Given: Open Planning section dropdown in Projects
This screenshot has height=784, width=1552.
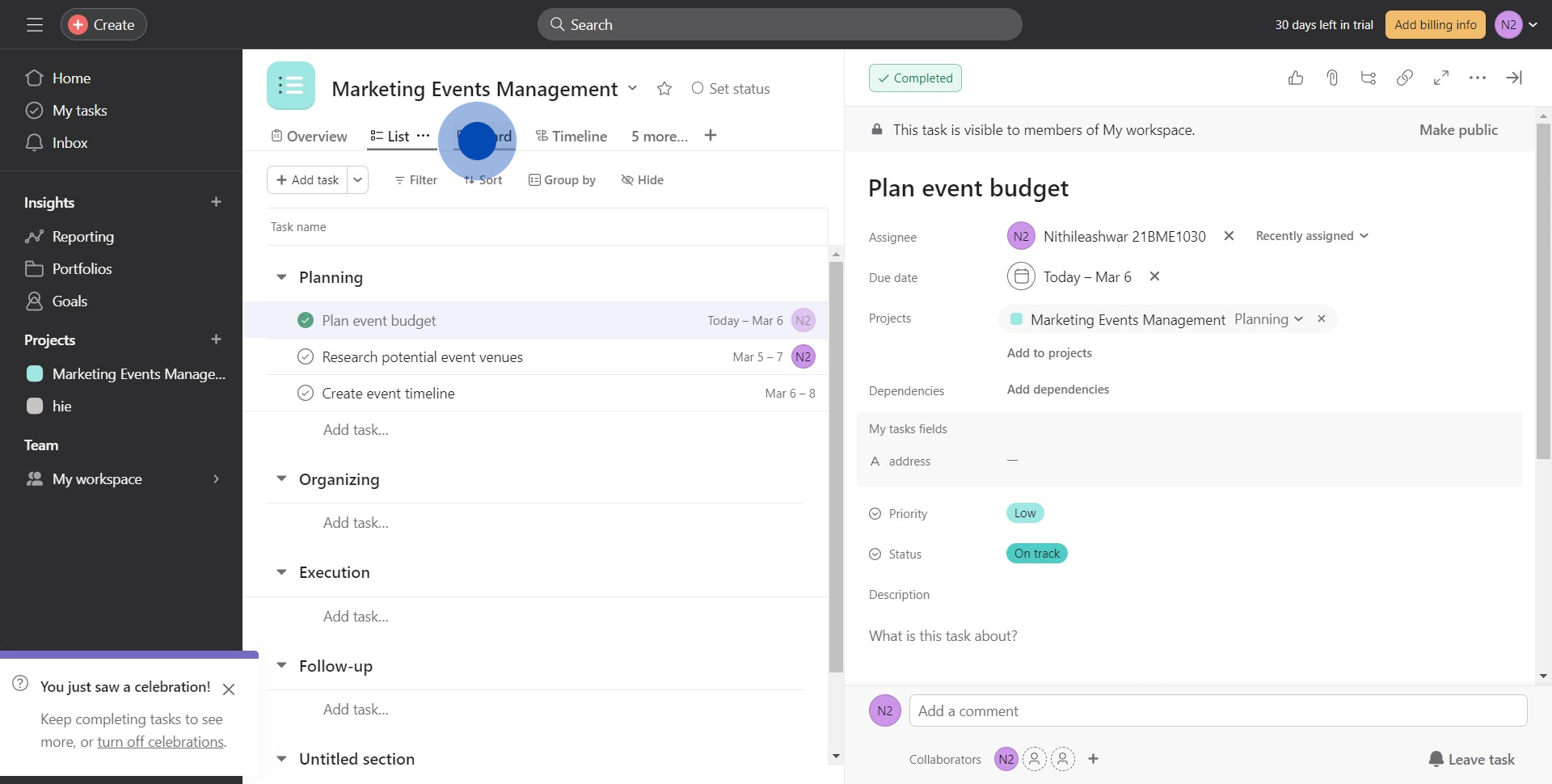Looking at the screenshot, I should (x=1268, y=319).
